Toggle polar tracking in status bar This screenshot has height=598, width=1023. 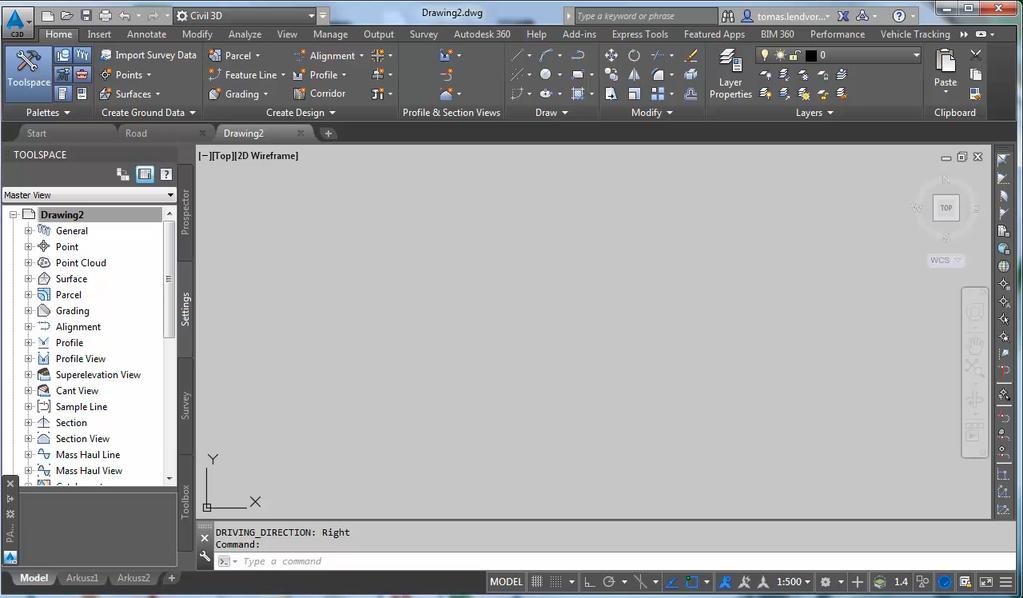609,582
